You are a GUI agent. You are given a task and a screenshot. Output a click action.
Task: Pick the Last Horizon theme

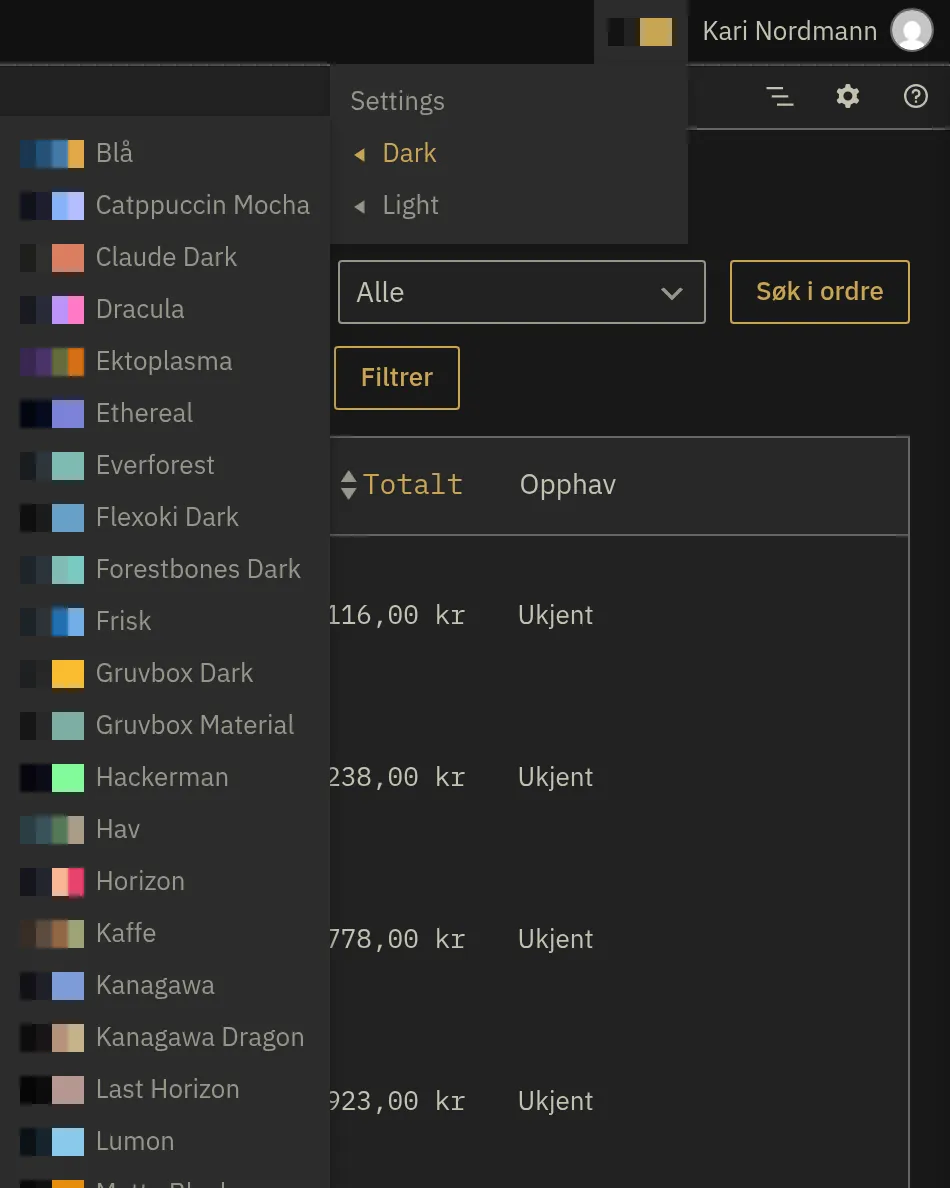164,1090
